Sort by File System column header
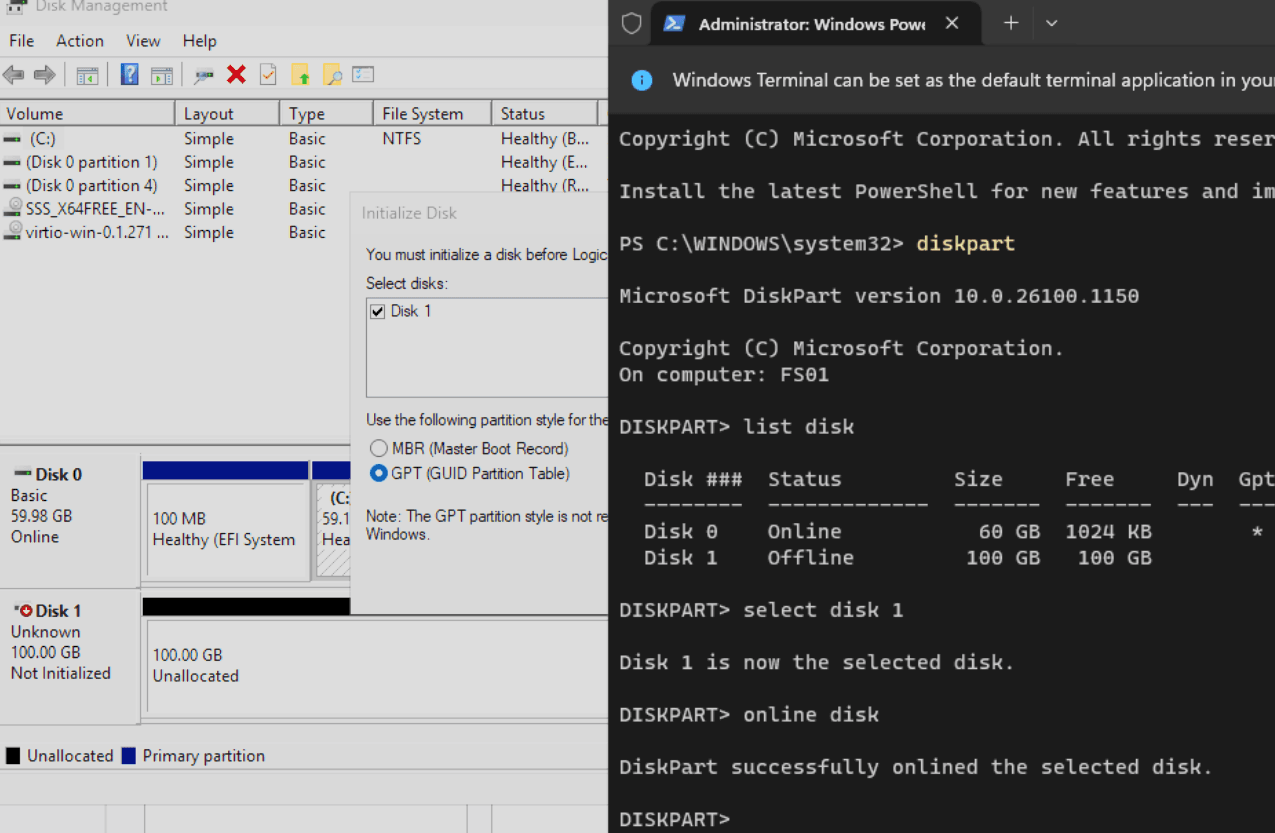 click(432, 114)
